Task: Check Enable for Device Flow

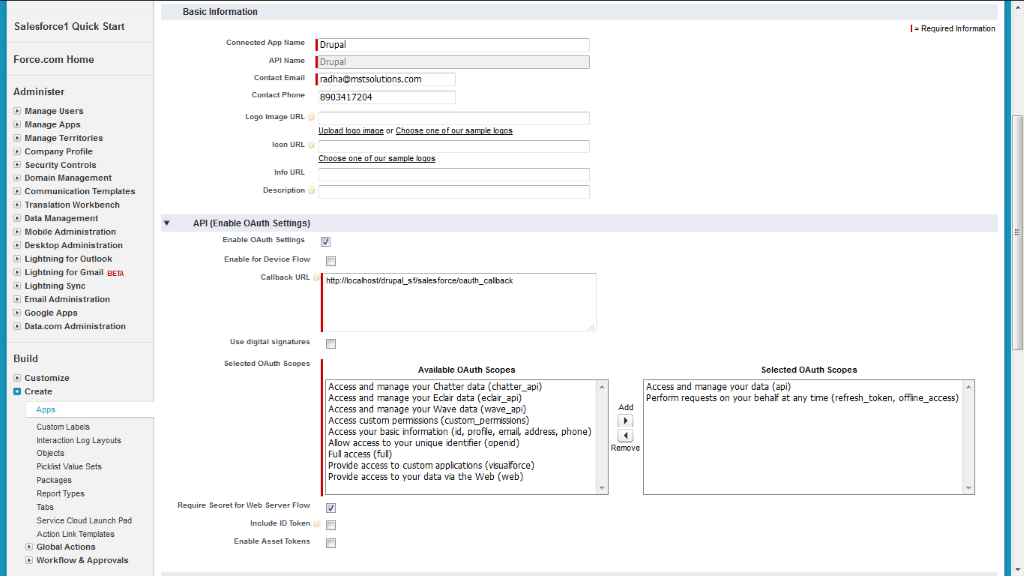Action: click(331, 261)
